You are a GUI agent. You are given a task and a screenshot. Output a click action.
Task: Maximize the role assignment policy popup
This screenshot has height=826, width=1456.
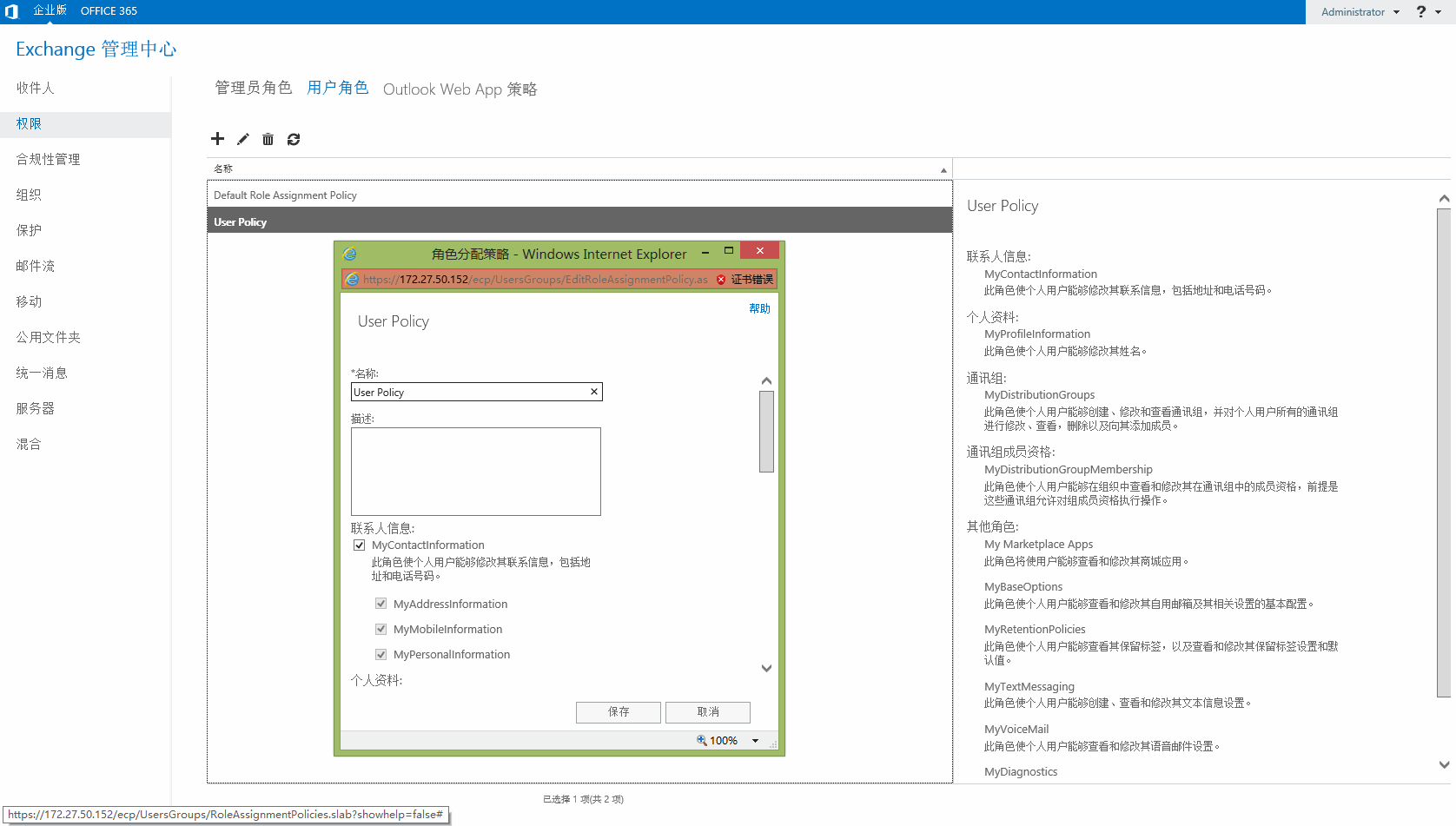coord(729,251)
